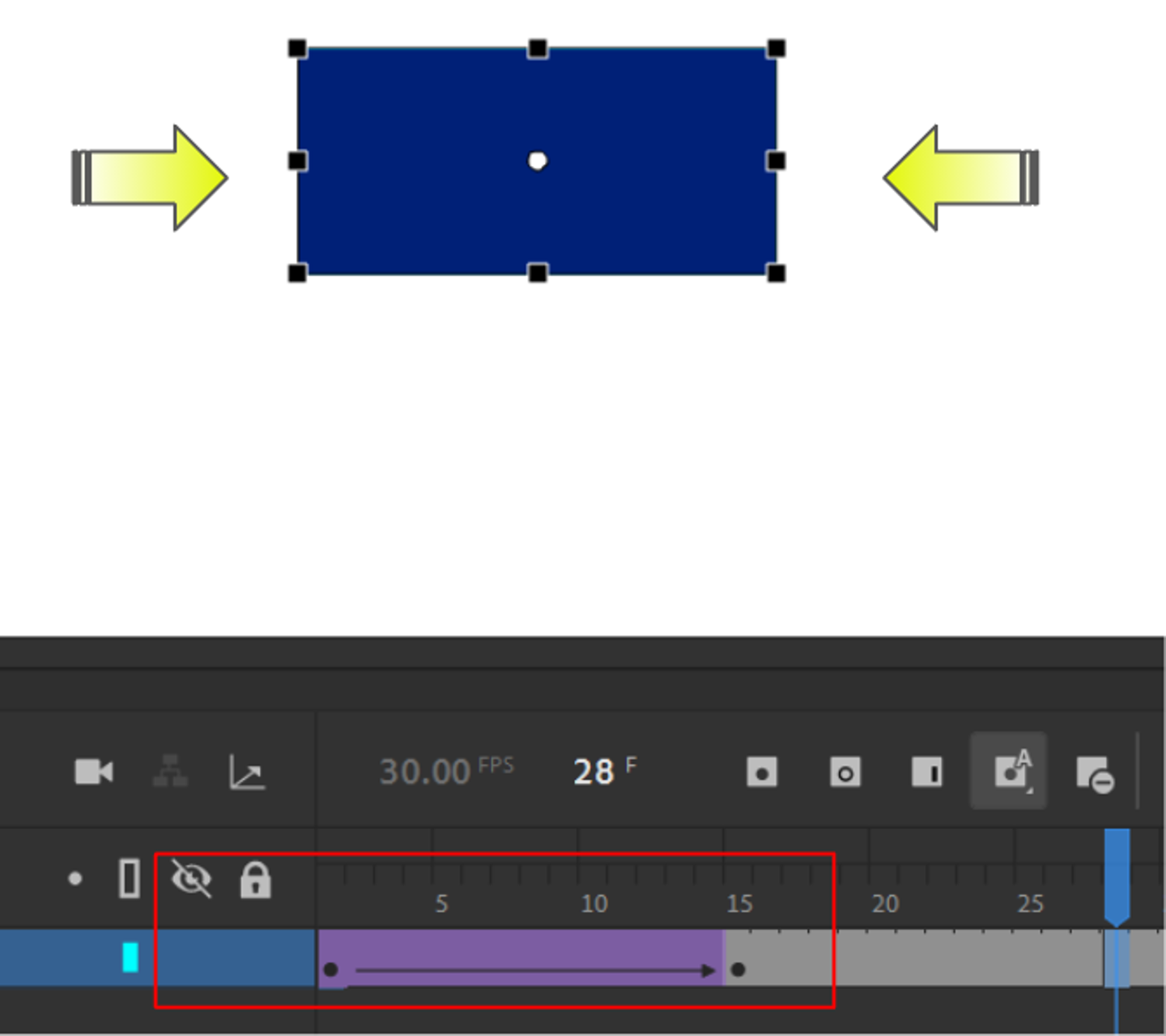The width and height of the screenshot is (1166, 1036).
Task: Open the layer depth graph icon
Action: pyautogui.click(x=246, y=772)
